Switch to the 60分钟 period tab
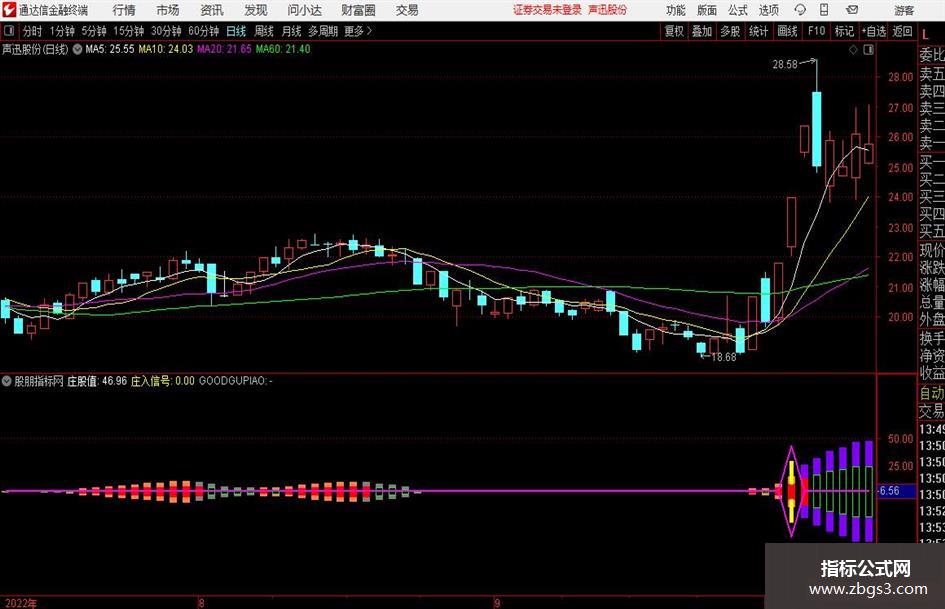 coord(204,31)
